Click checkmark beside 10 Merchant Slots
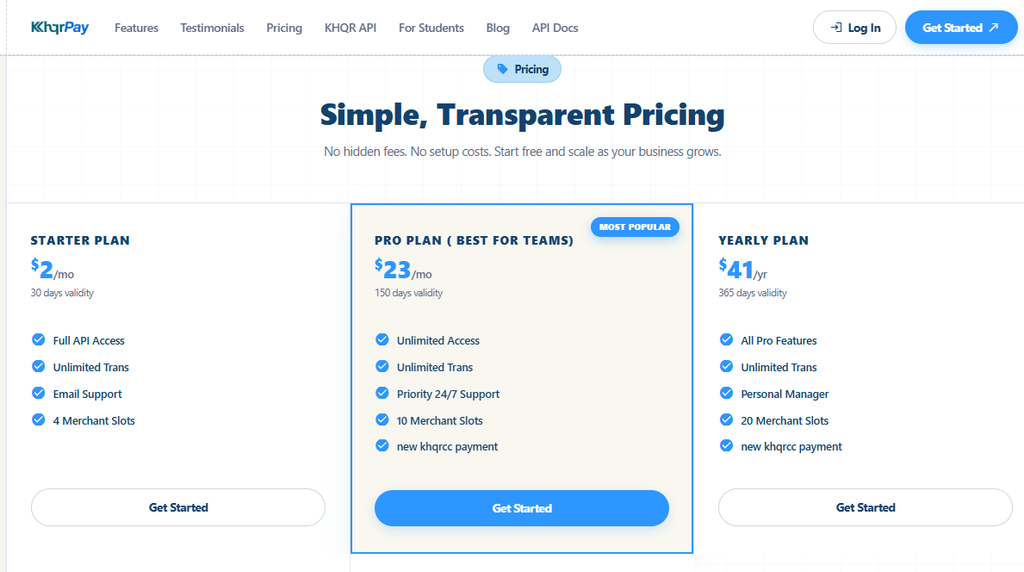The height and width of the screenshot is (572, 1024). 382,420
